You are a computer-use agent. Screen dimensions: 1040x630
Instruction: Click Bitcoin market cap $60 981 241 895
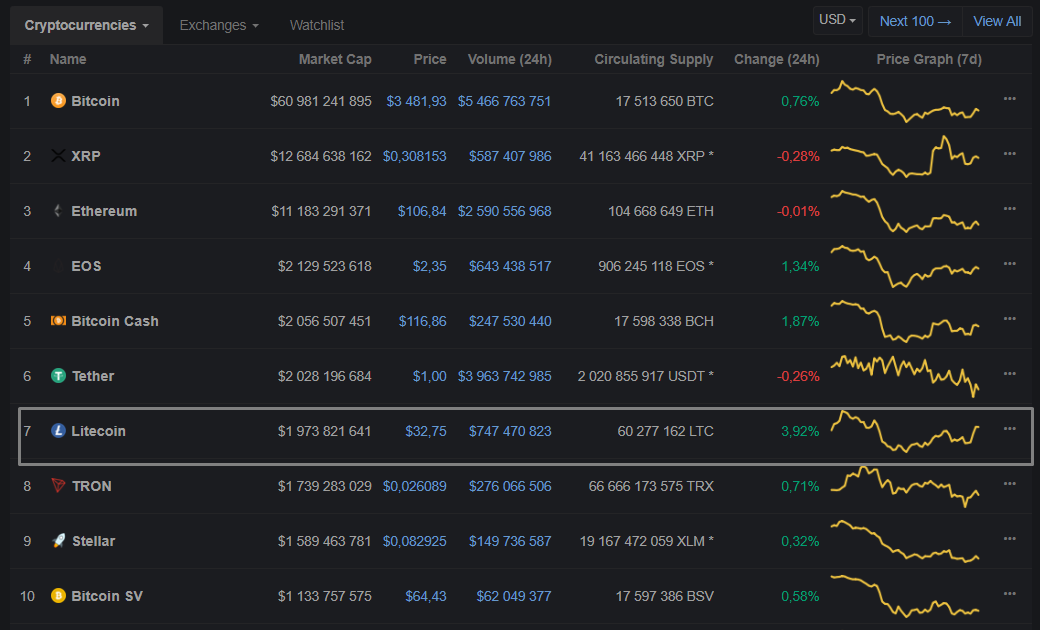321,101
